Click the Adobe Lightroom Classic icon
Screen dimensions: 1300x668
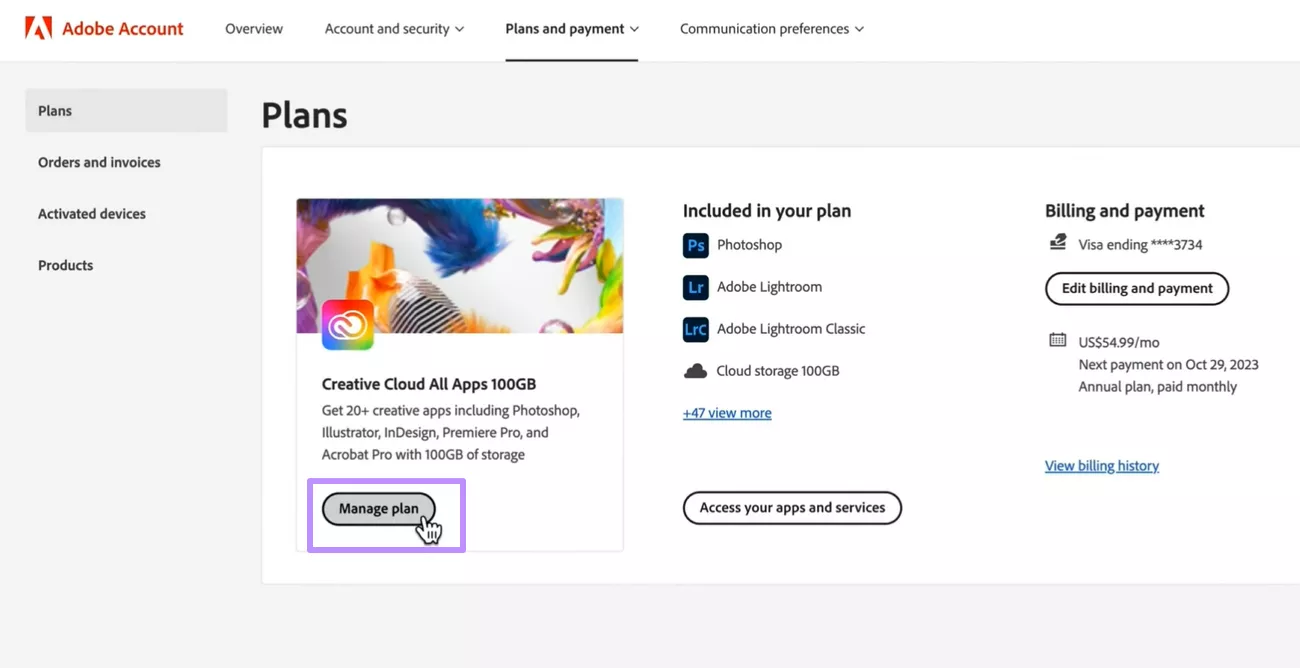[695, 329]
